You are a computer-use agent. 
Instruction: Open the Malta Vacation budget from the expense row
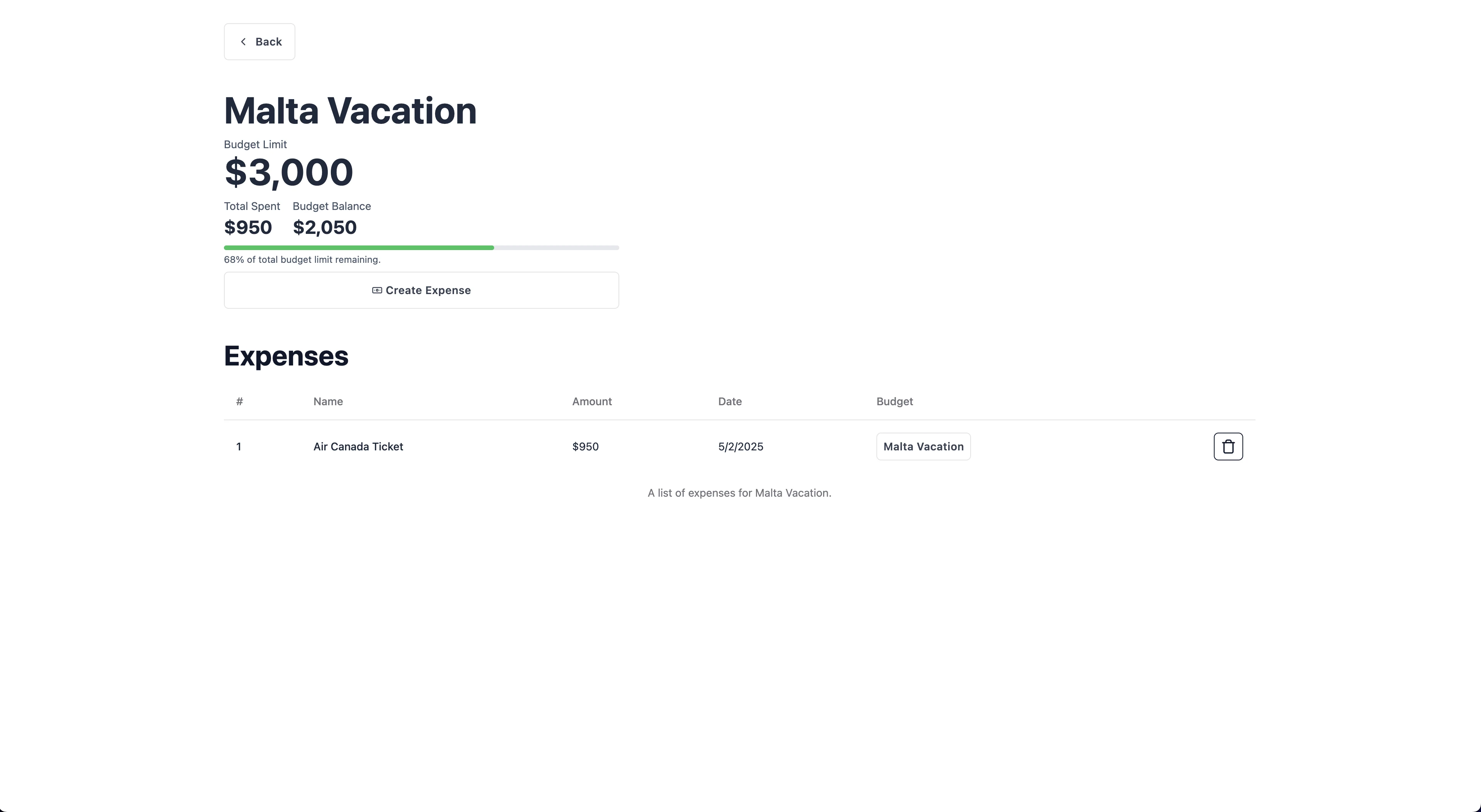923,447
